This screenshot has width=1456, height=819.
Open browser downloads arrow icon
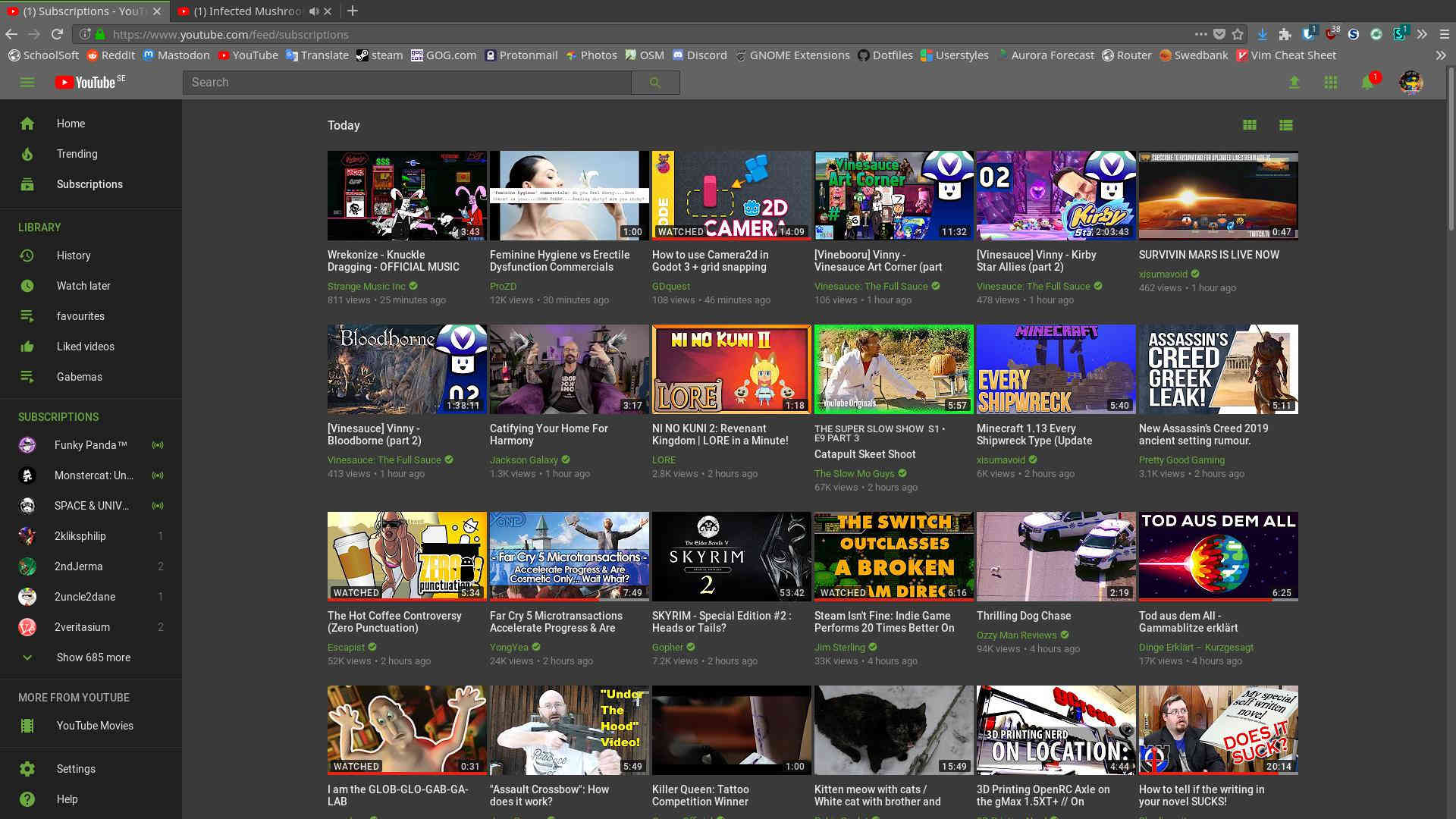(x=1263, y=34)
